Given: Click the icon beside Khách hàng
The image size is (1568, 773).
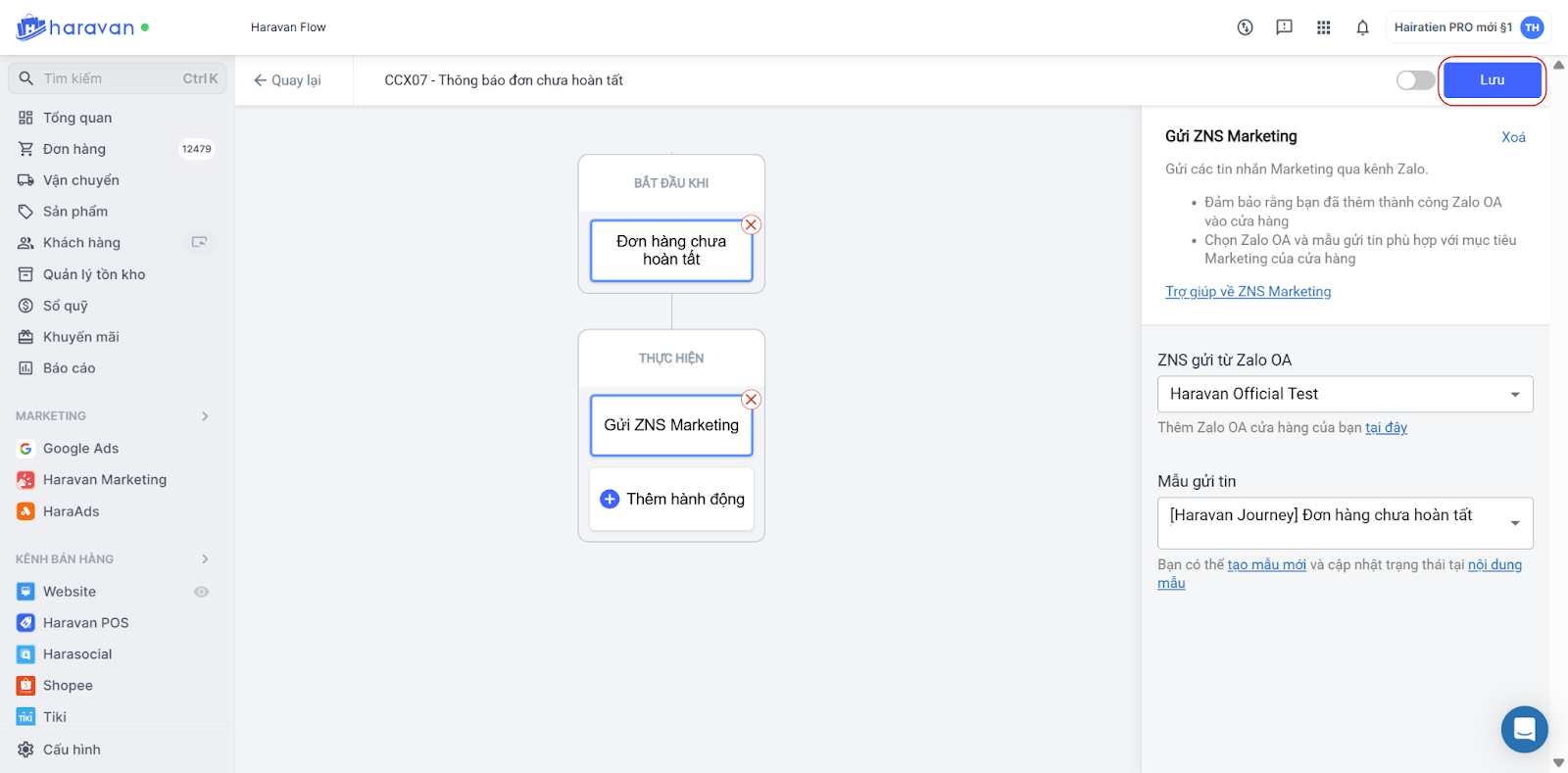Looking at the screenshot, I should coord(200,242).
